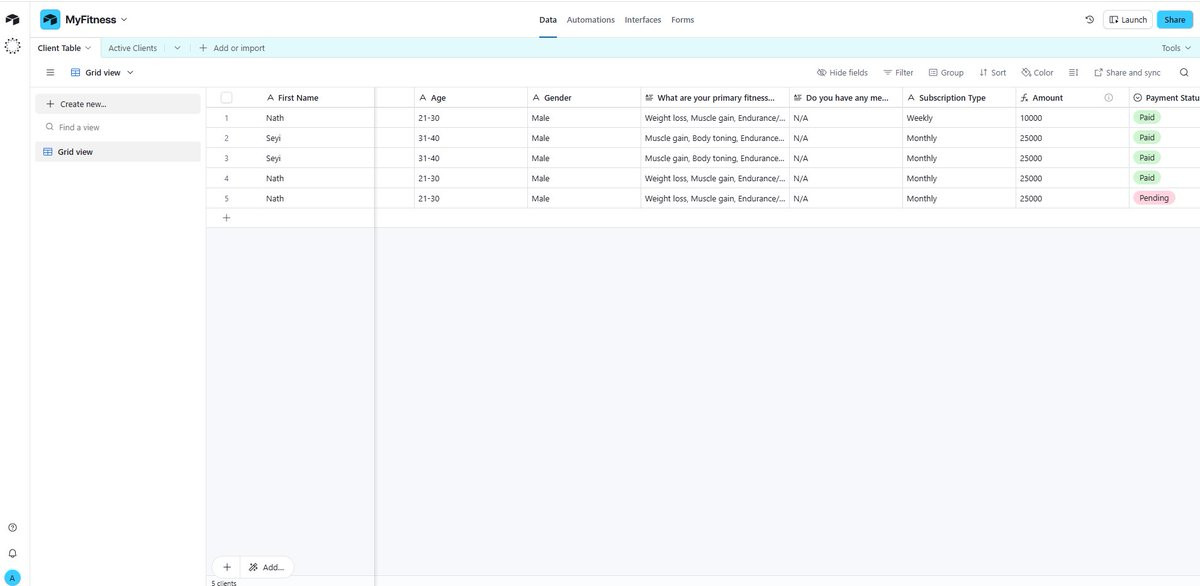
Task: Open the base history icon
Action: click(x=1089, y=20)
